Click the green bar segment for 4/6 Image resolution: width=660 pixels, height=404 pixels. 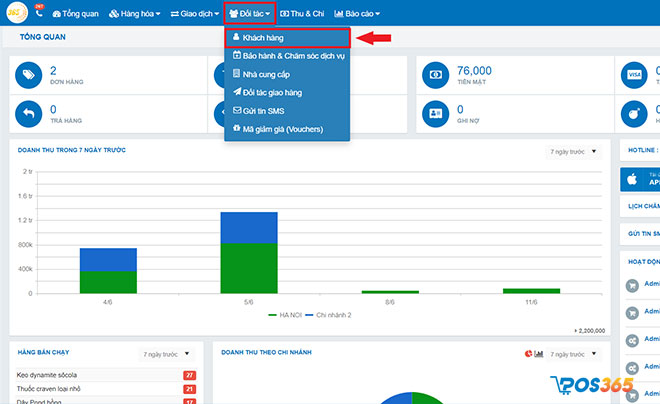click(108, 282)
